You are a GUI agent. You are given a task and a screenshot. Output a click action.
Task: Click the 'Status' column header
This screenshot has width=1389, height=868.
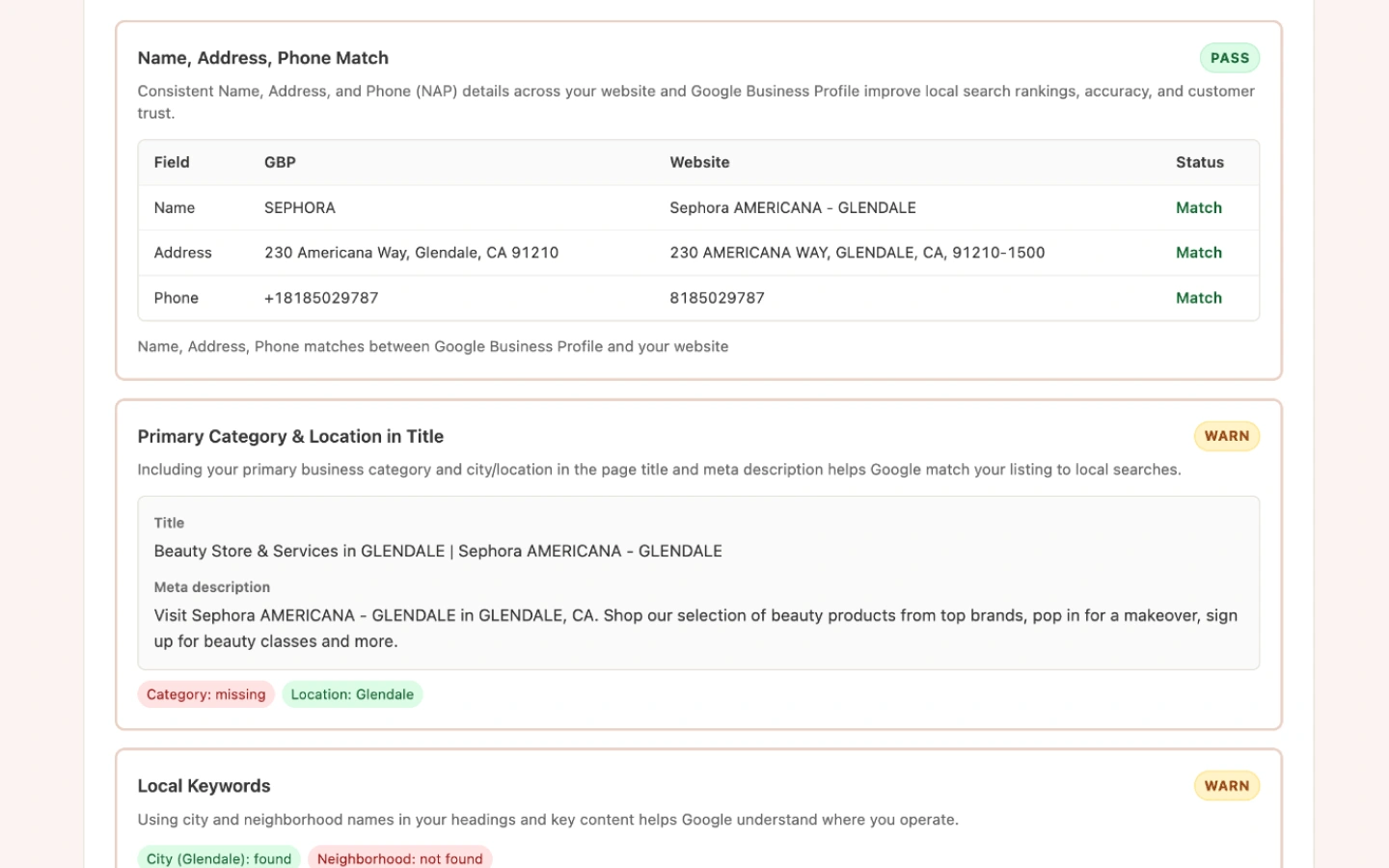coord(1199,162)
